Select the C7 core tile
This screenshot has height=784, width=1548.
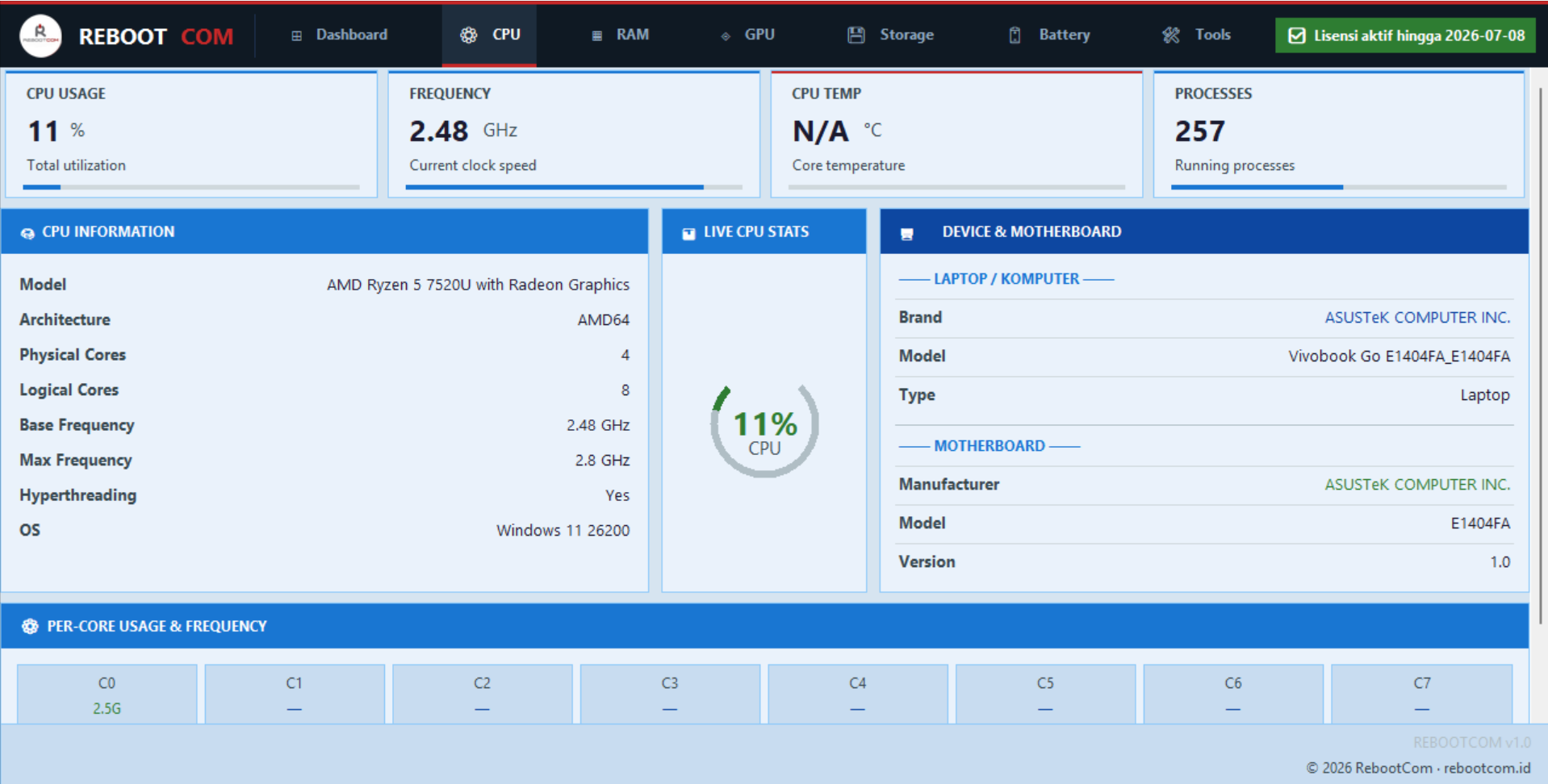(x=1422, y=694)
